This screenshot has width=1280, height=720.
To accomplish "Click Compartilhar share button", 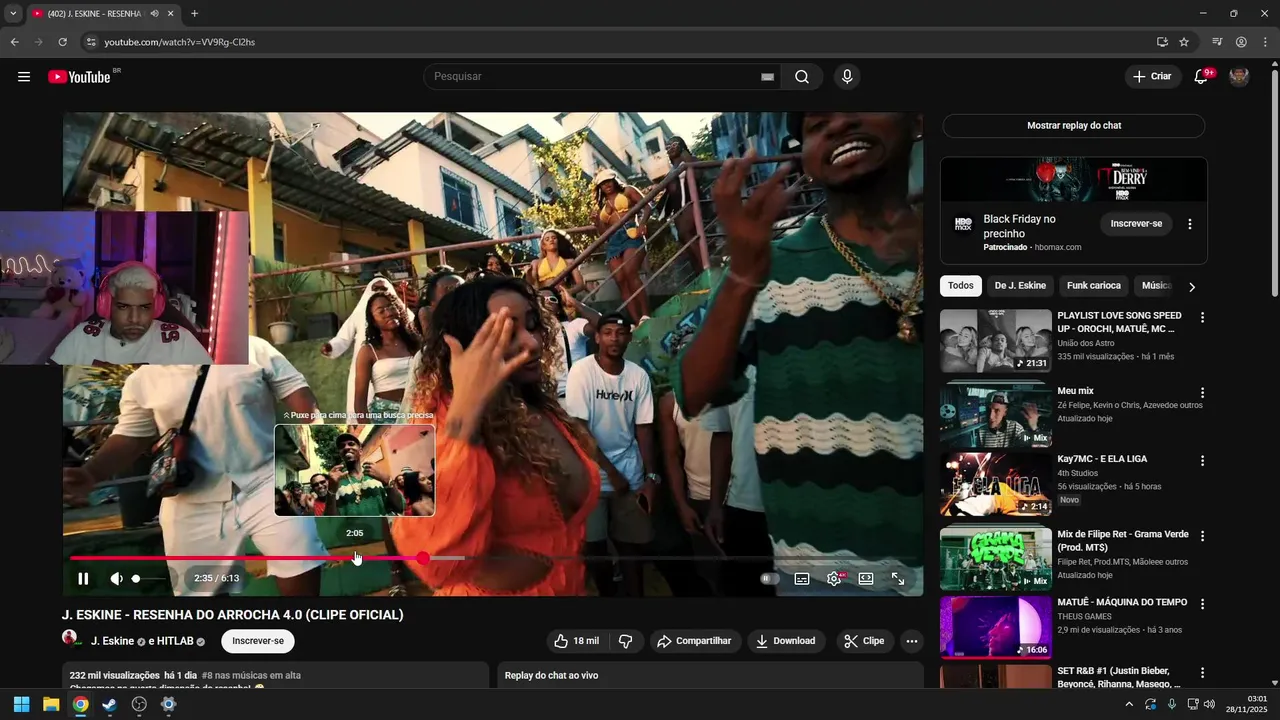I will (694, 641).
